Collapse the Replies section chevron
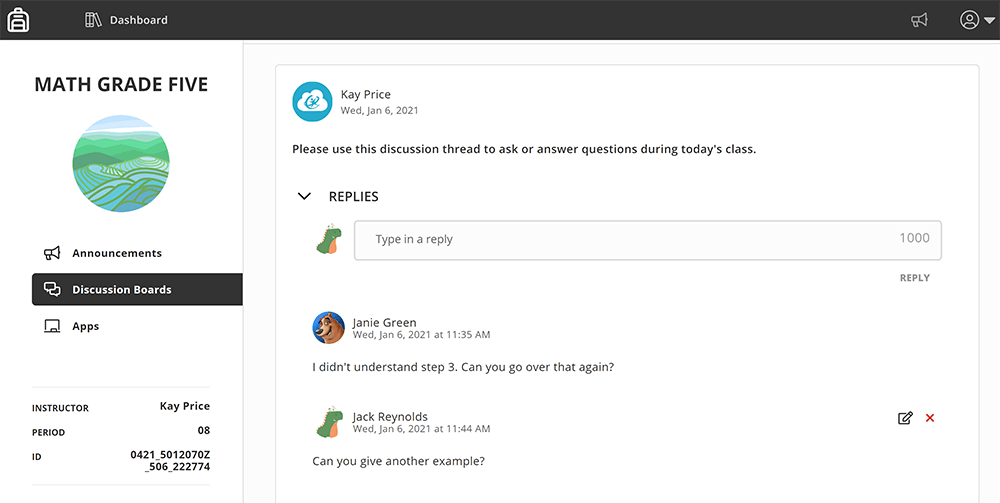The width and height of the screenshot is (1000, 503). click(304, 196)
